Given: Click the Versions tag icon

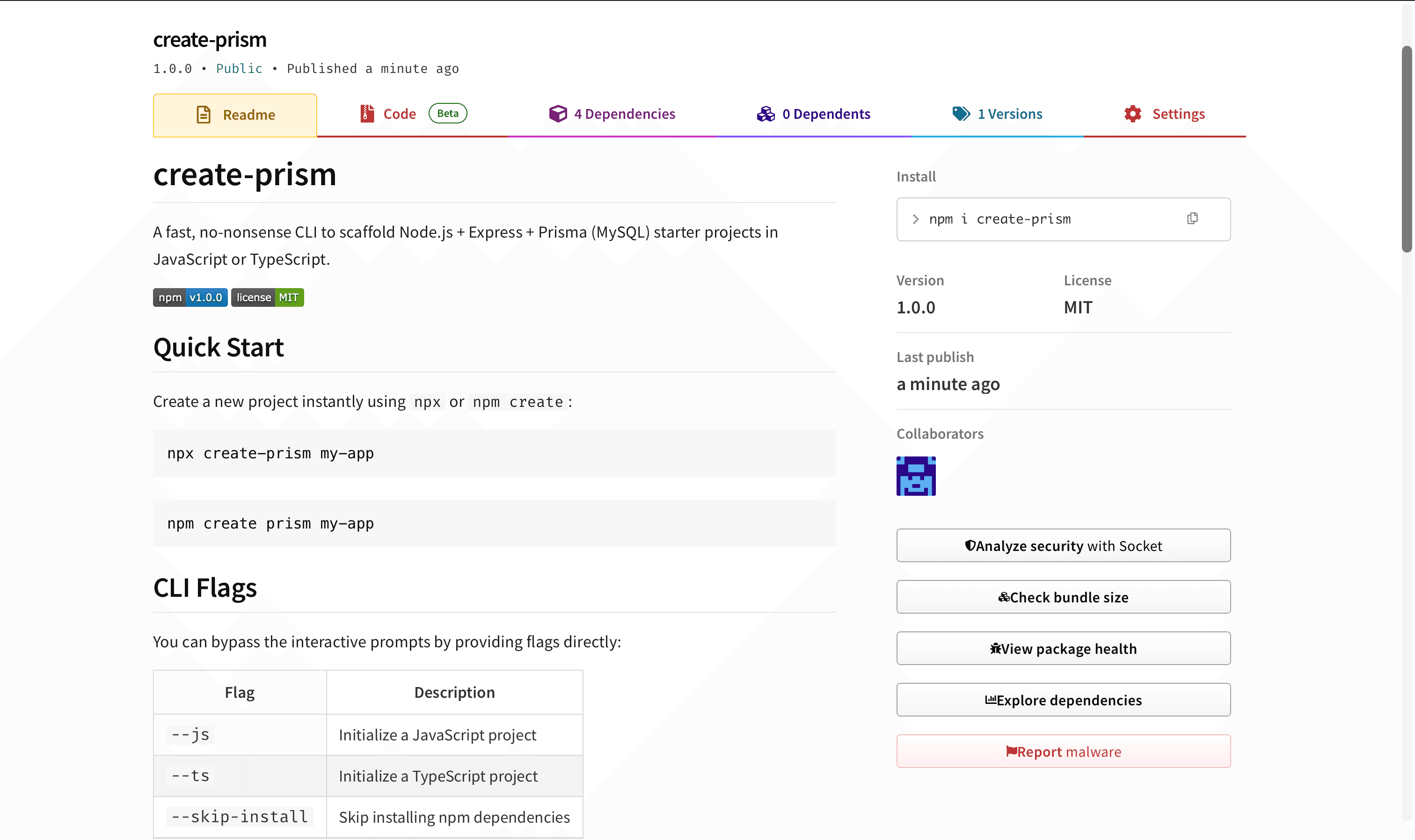Looking at the screenshot, I should tap(961, 114).
